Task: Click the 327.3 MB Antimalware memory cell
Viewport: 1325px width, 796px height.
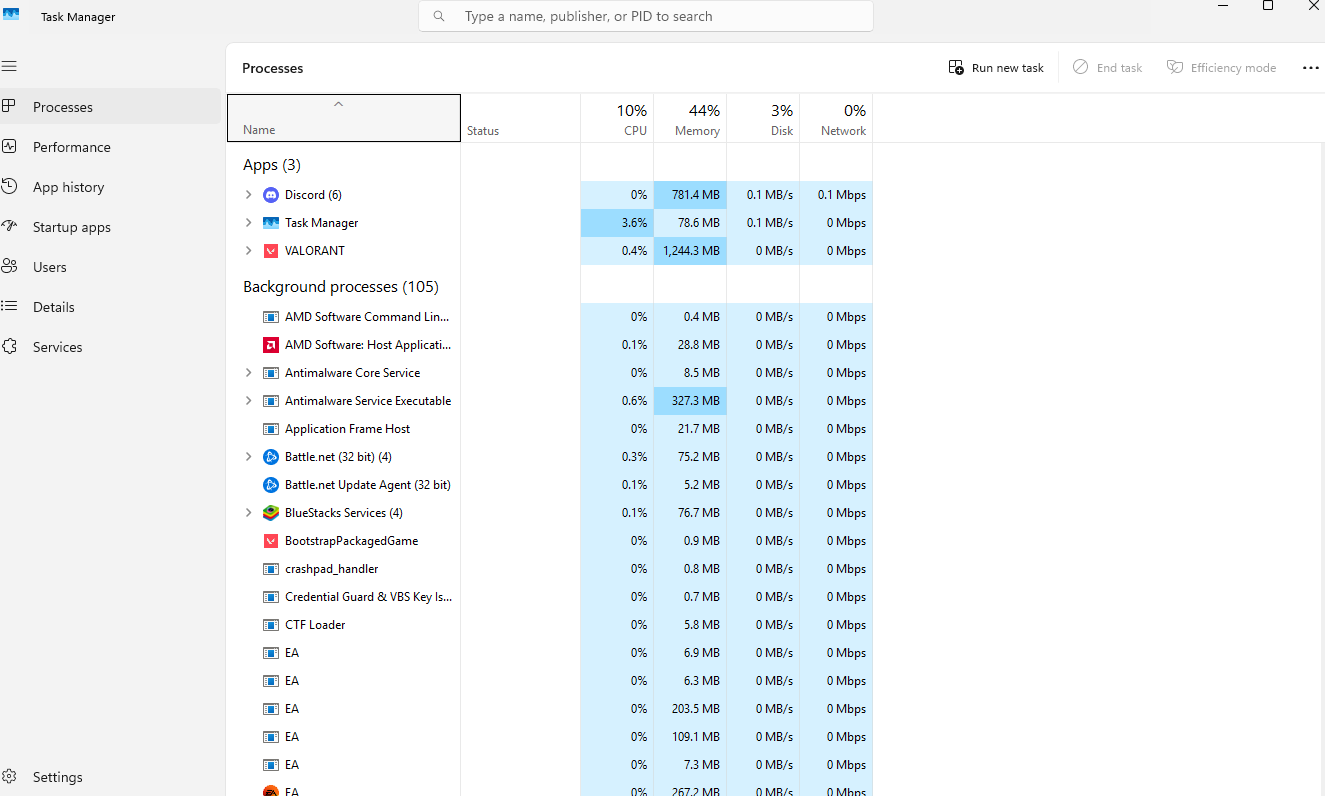Action: 690,401
